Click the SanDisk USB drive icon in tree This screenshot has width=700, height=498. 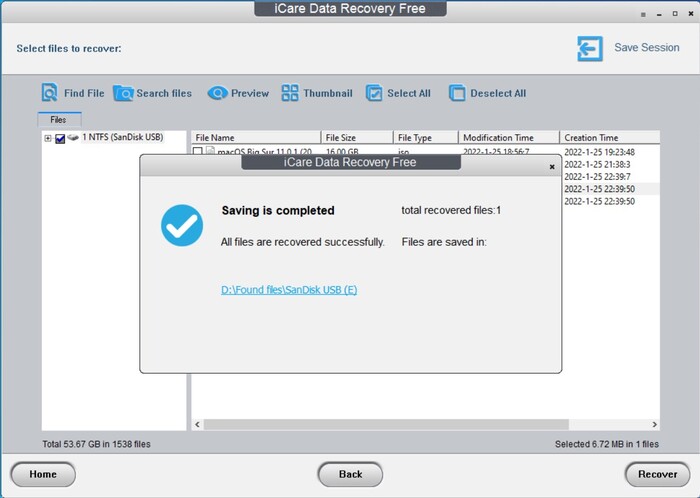73,137
